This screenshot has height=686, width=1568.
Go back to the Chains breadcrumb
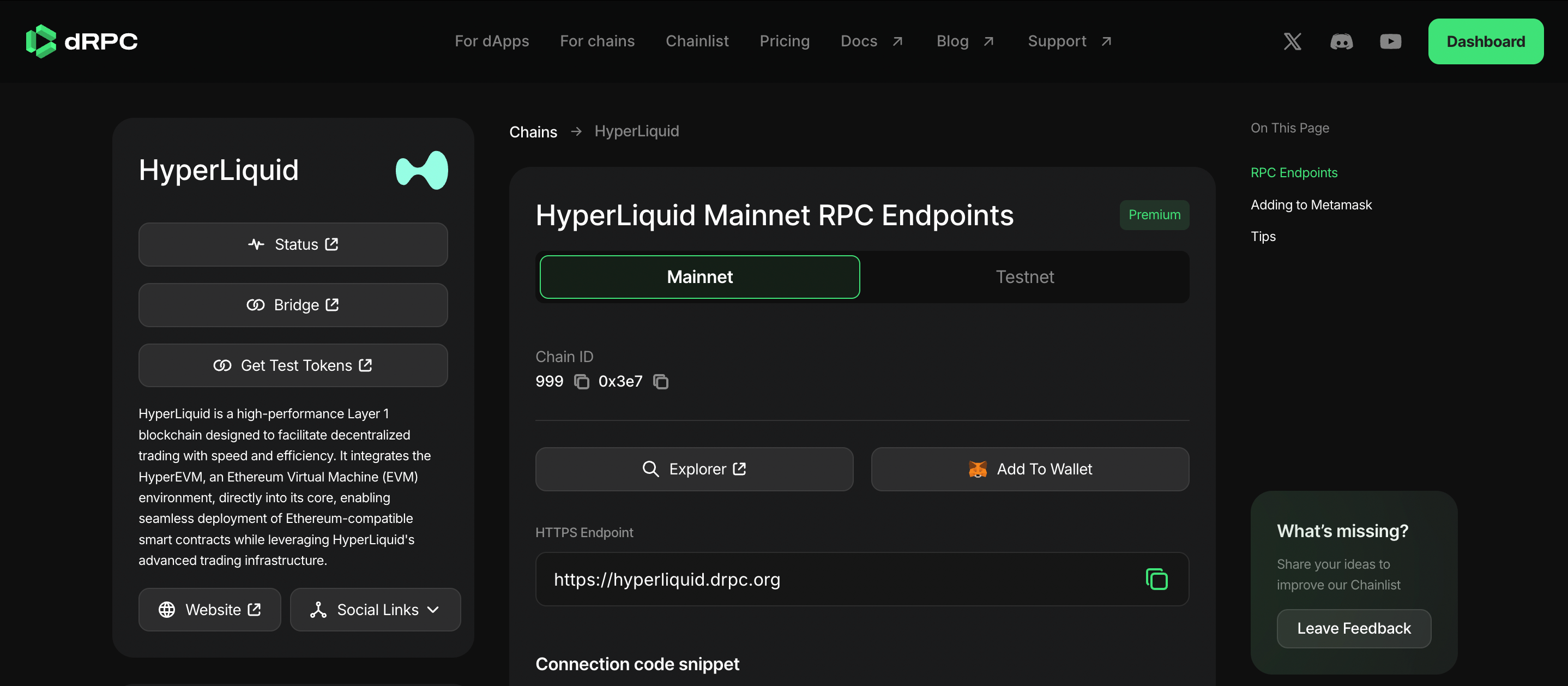point(533,131)
